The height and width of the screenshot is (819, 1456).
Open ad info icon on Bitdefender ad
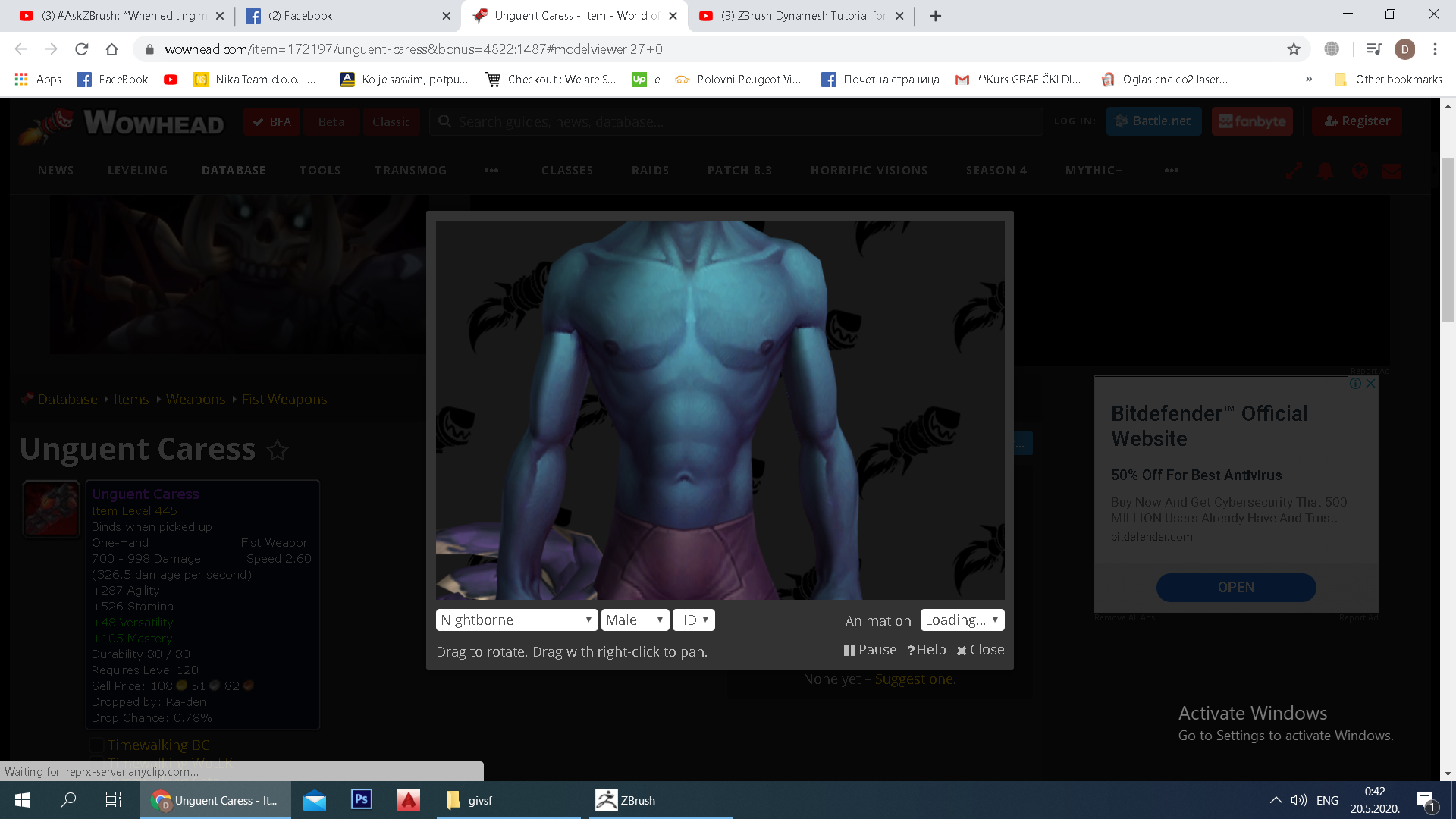coord(1355,384)
